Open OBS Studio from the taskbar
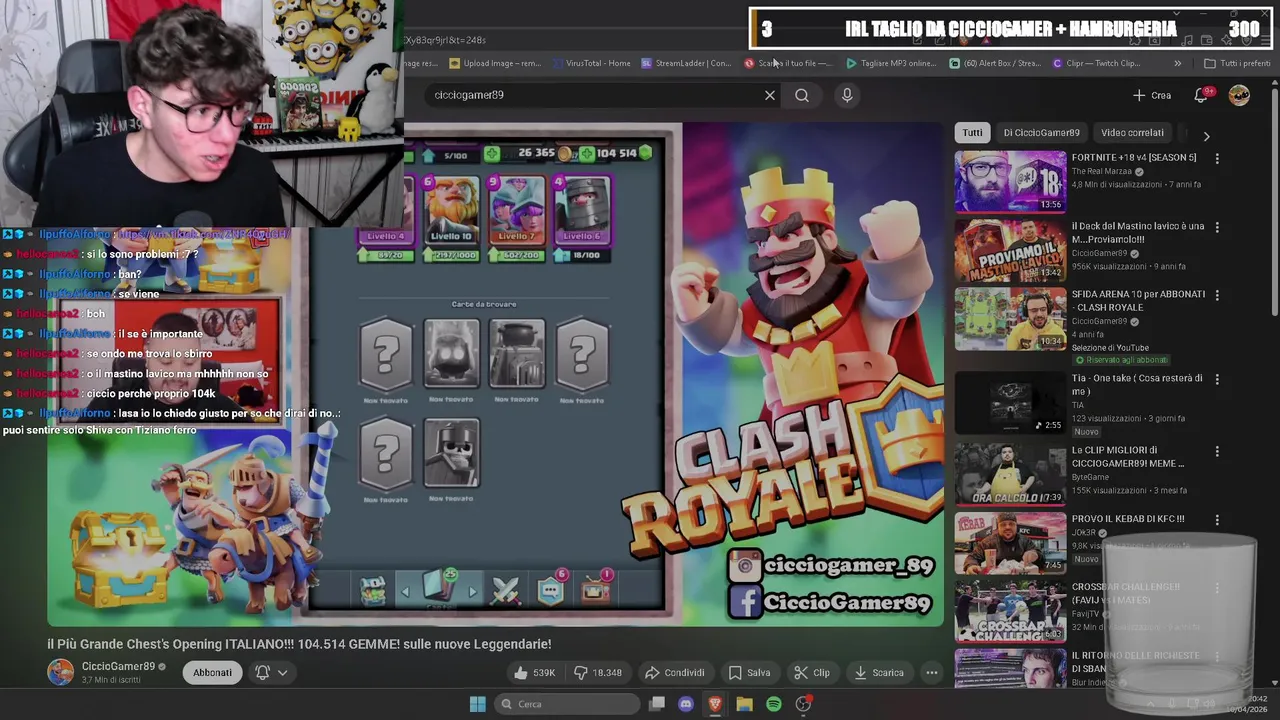Screen dimensions: 1280x720 (x=803, y=704)
